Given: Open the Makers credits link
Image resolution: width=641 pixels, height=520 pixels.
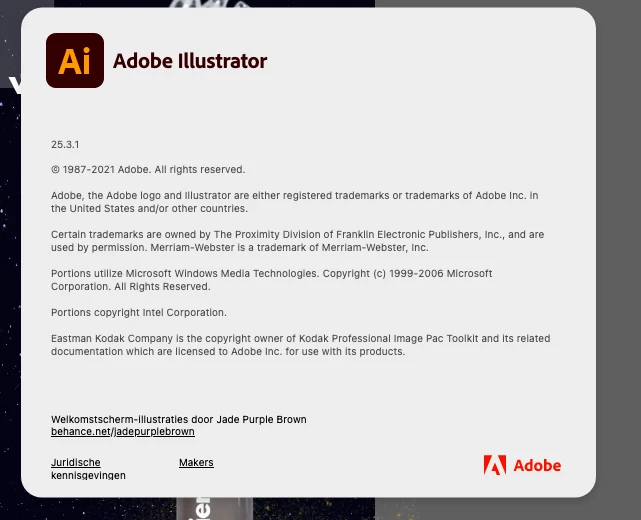Looking at the screenshot, I should pyautogui.click(x=196, y=462).
